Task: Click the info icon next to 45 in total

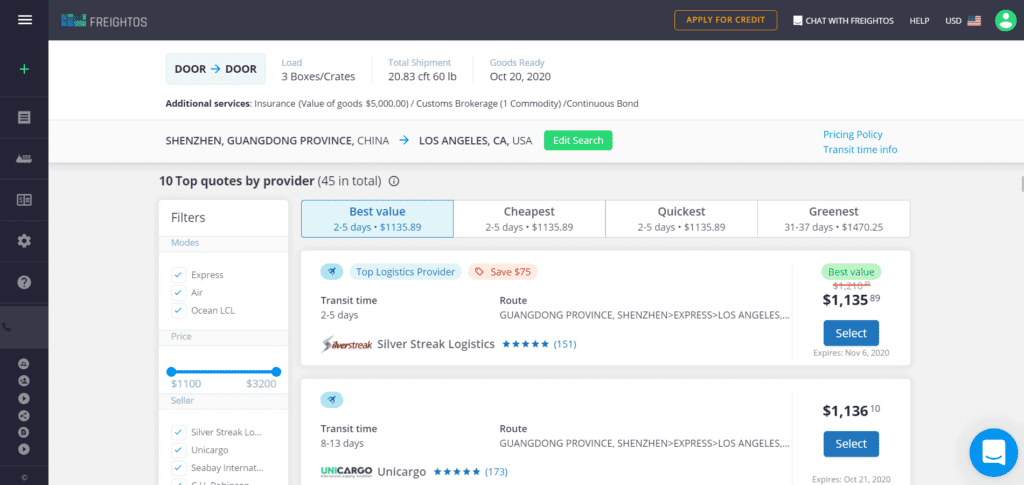Action: tap(394, 181)
